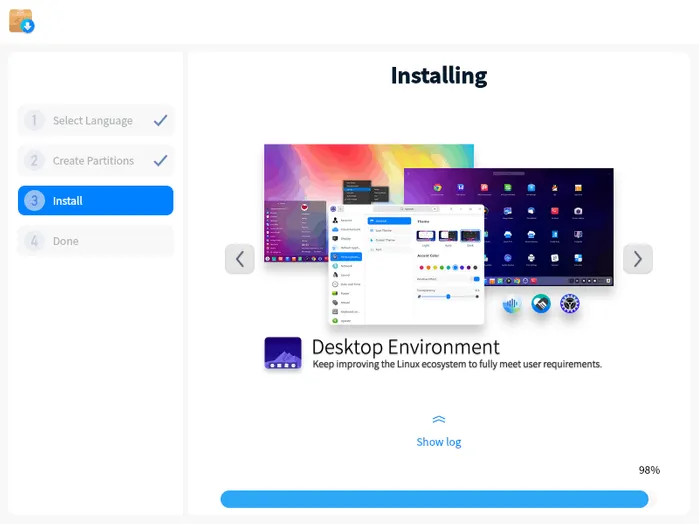This screenshot has height=524, width=699.
Task: Click the 'Keep improving the Linux ecosystem' description
Action: point(457,364)
